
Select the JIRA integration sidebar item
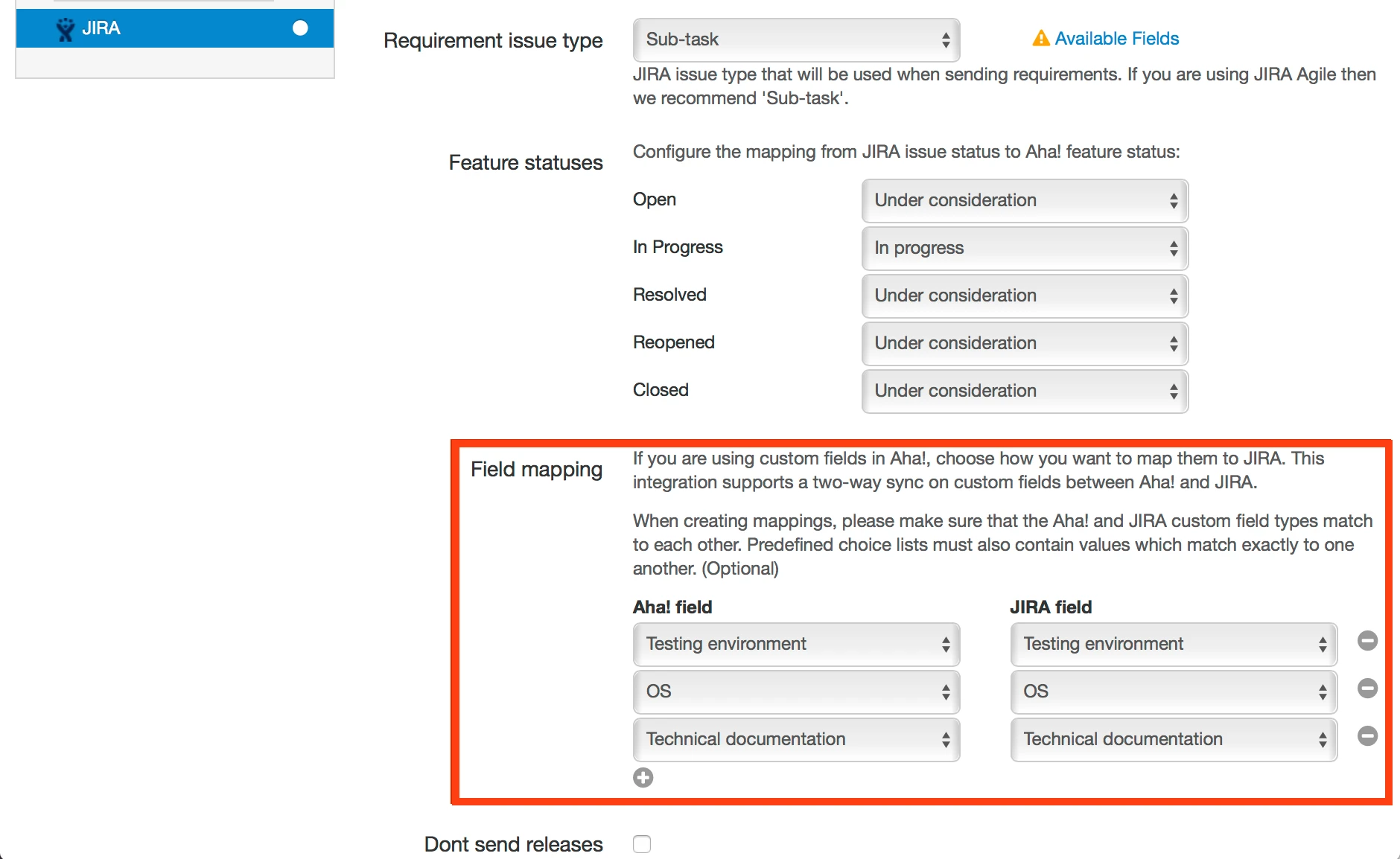click(x=175, y=28)
